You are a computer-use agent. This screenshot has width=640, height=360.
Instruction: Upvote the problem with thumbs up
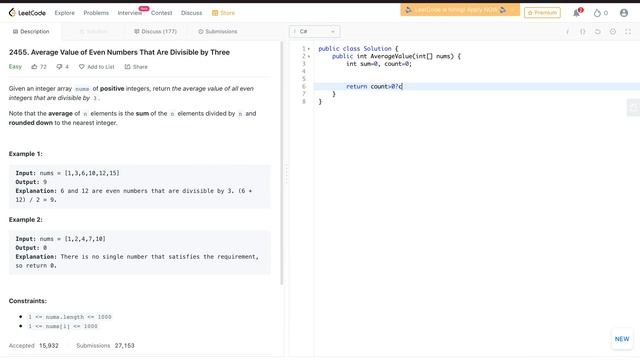[x=39, y=67]
